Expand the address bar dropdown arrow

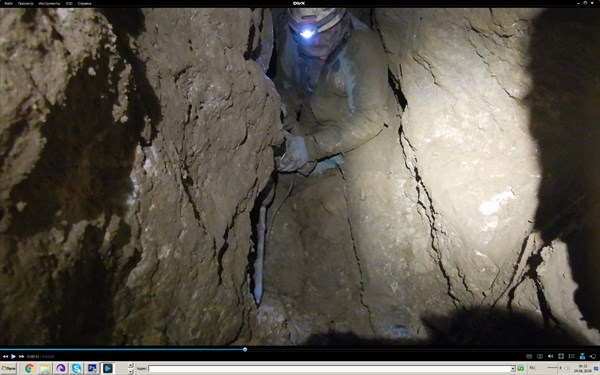click(x=513, y=368)
